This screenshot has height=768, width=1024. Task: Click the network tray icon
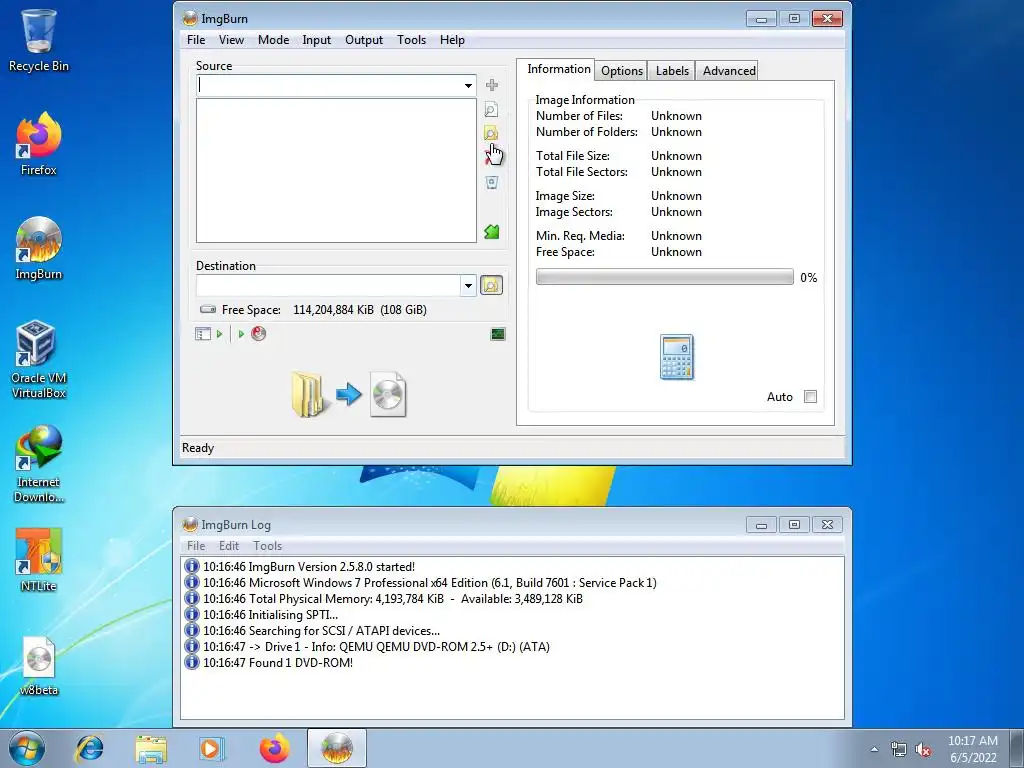(899, 750)
